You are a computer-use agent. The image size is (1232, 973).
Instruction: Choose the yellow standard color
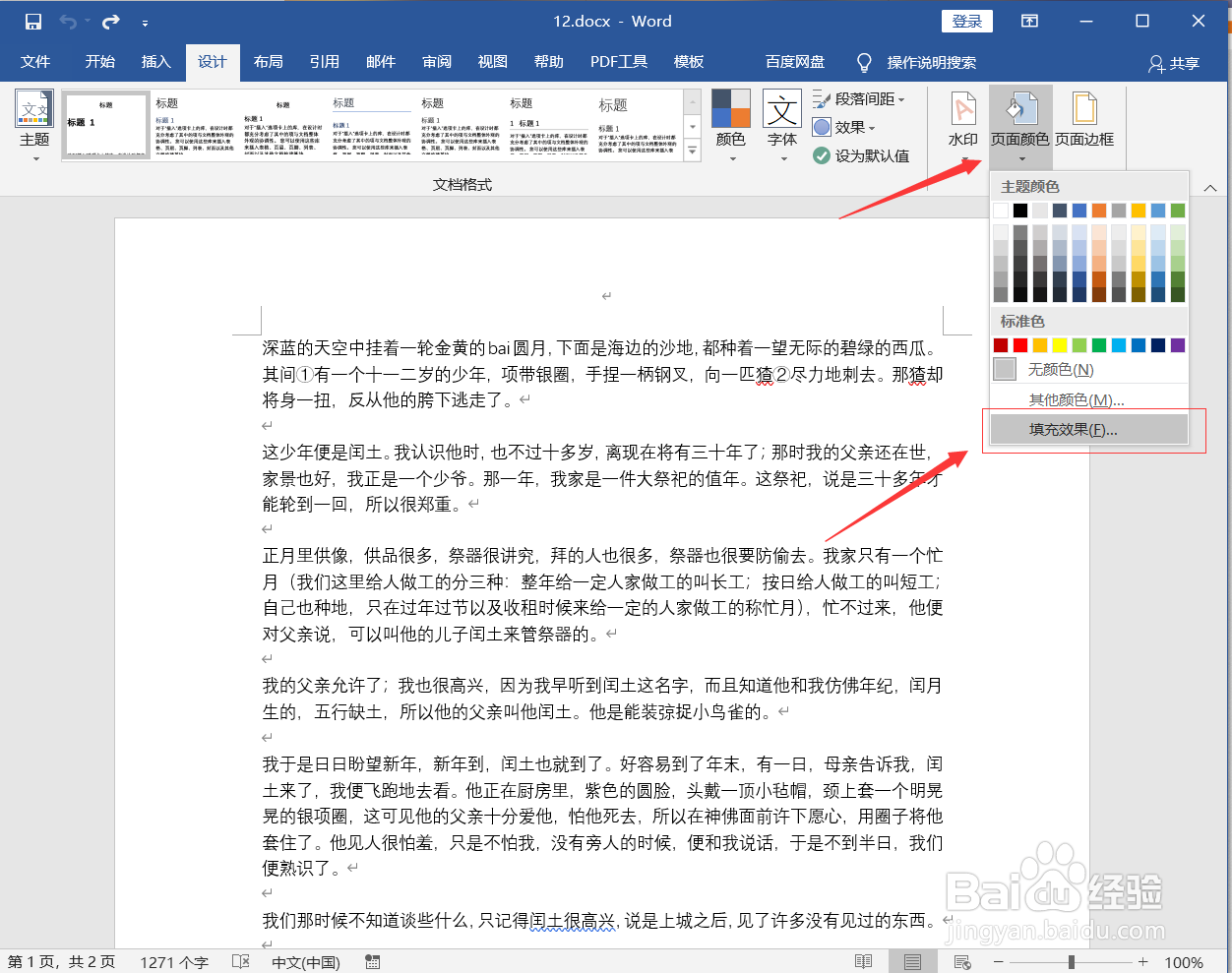point(1060,345)
